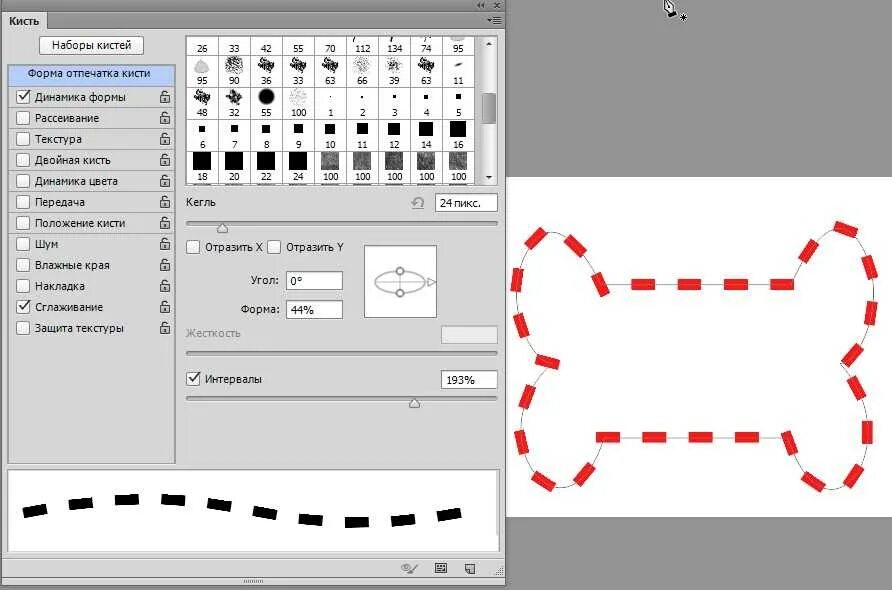Click the reset brush size arrow icon
Viewport: 892px width, 590px height.
pyautogui.click(x=418, y=203)
